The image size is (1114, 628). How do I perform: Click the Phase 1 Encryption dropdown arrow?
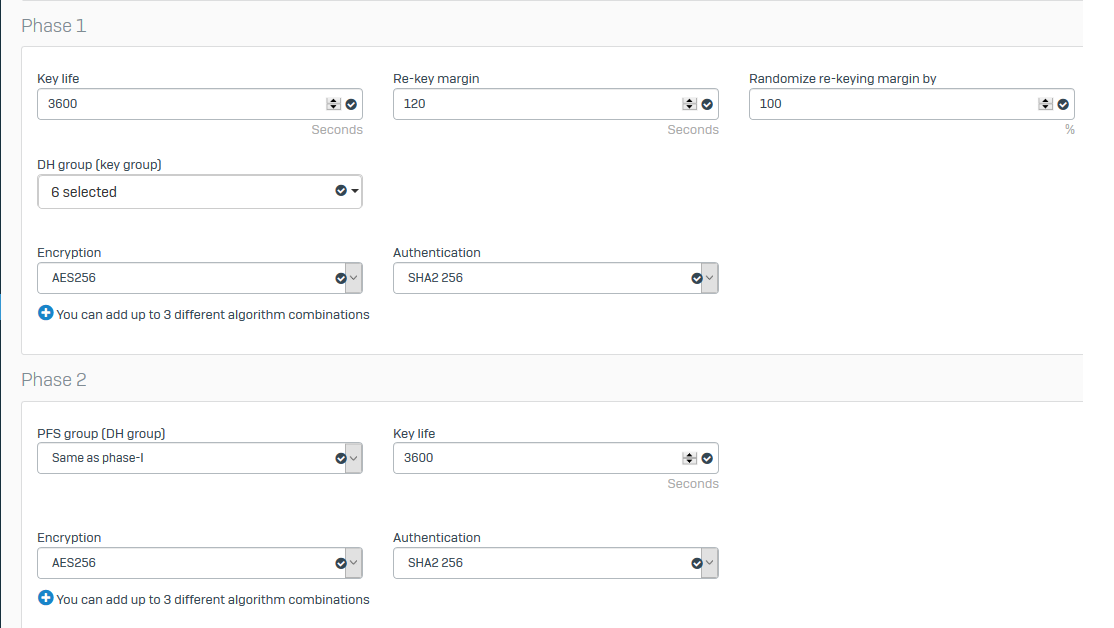point(354,278)
